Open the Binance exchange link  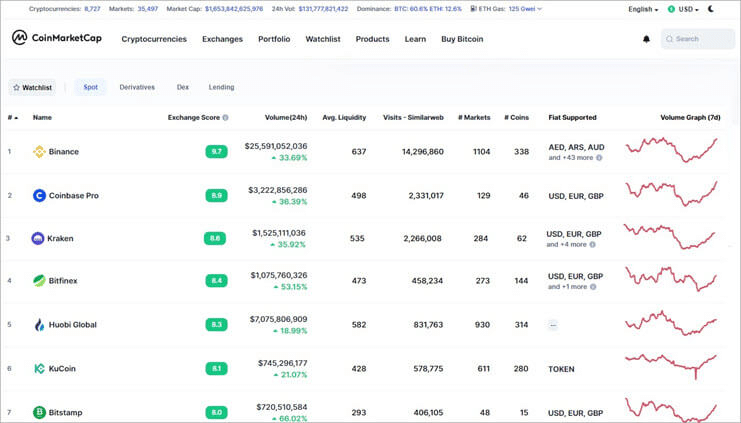63,152
